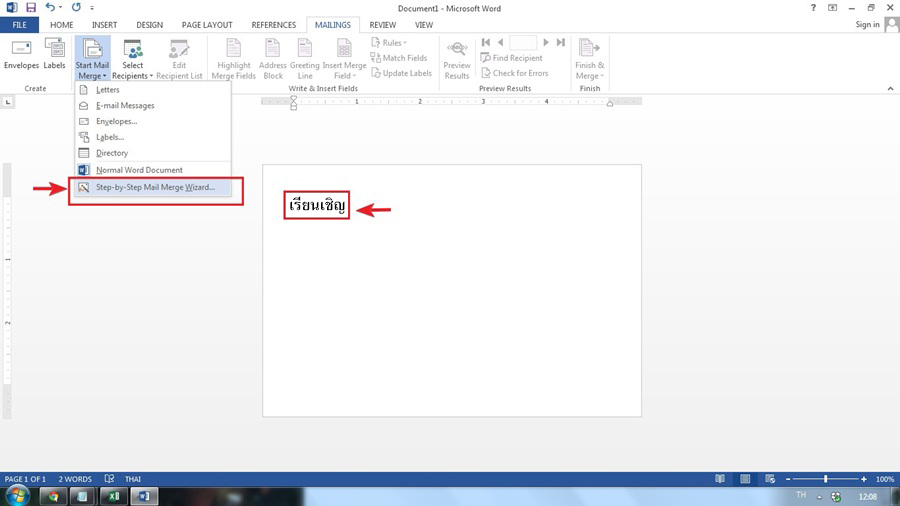Expand the Rules dropdown
Image resolution: width=900 pixels, height=506 pixels.
point(389,42)
